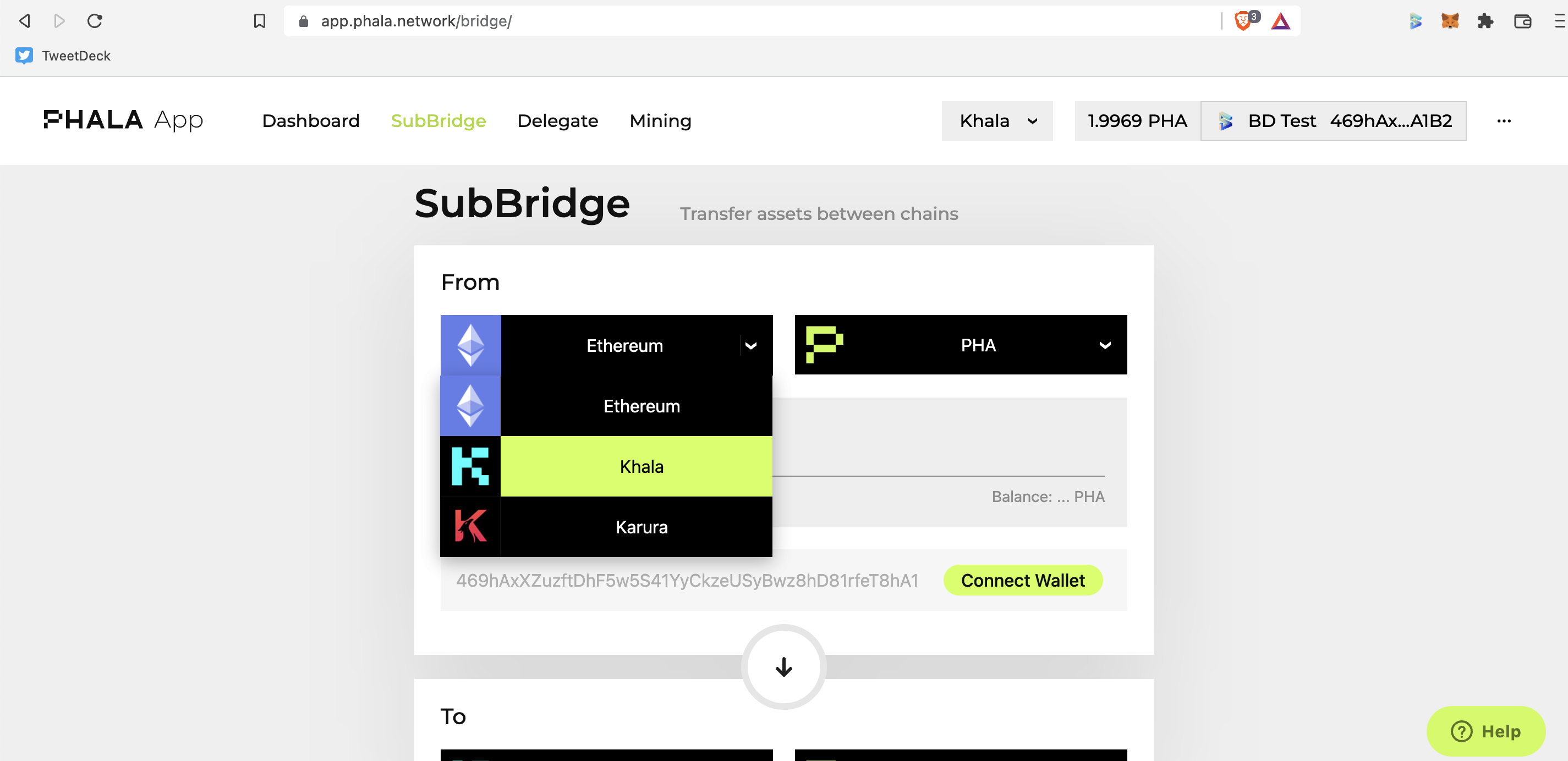Open the browser extensions puzzle icon

[1485, 21]
